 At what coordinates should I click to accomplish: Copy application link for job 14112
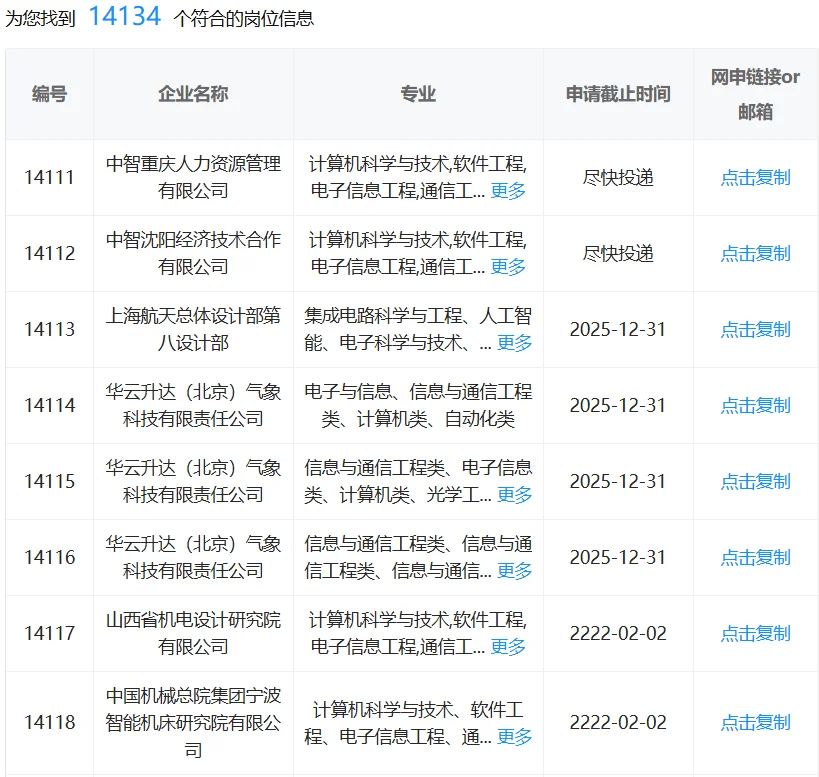coord(755,254)
